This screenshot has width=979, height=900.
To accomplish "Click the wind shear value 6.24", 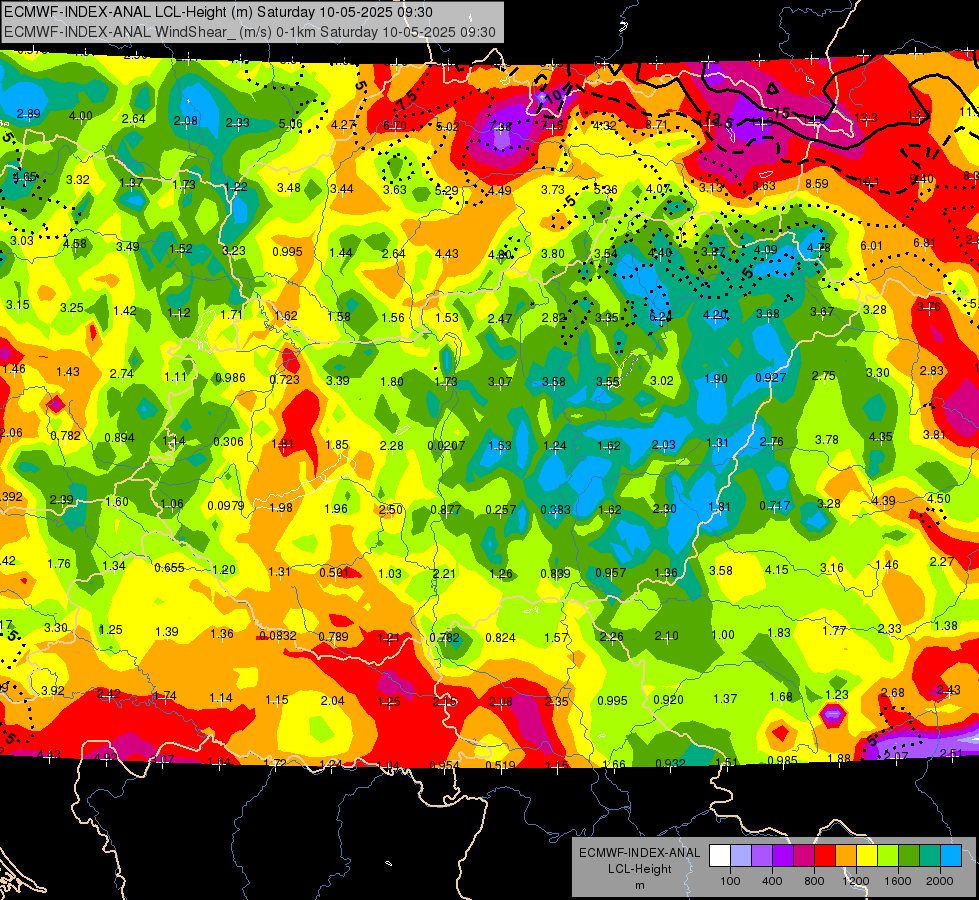I will [x=661, y=316].
